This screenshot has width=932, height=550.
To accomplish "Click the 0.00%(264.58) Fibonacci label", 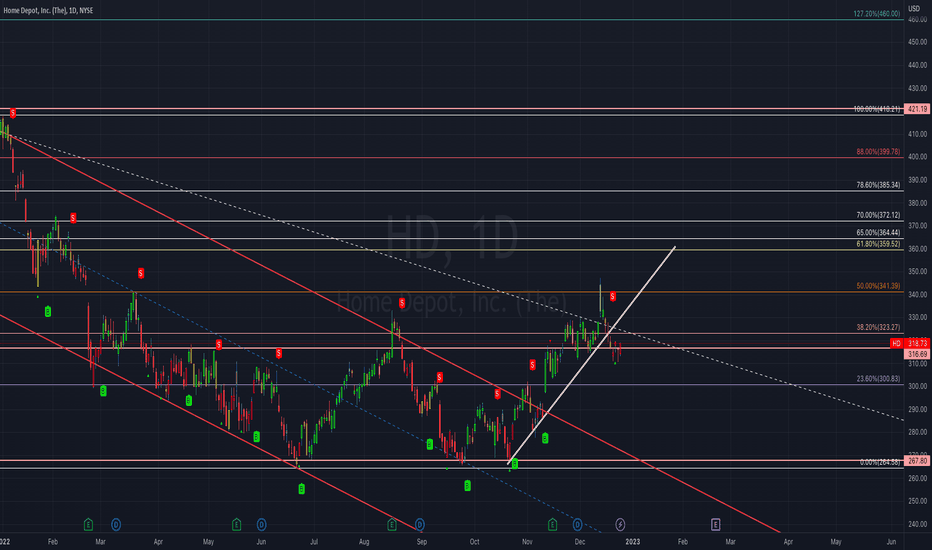I will pos(880,462).
